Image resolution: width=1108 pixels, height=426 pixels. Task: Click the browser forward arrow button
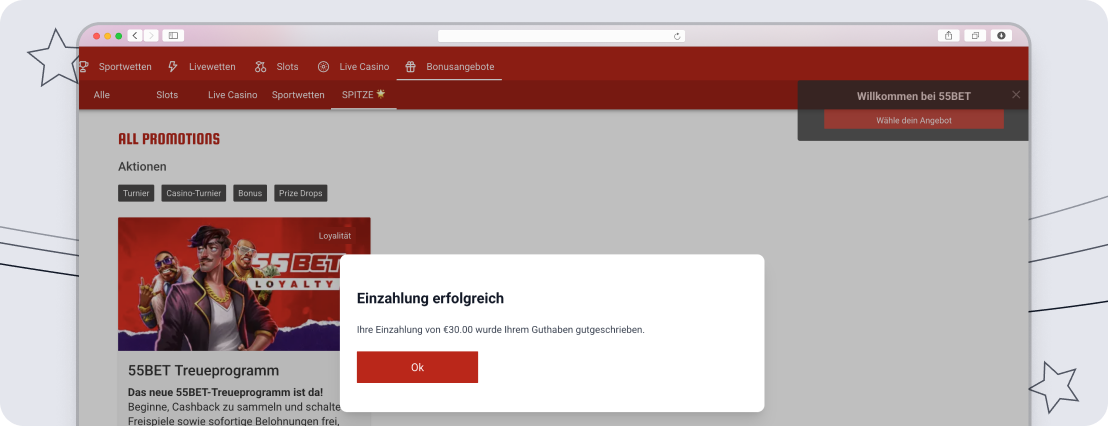(151, 35)
